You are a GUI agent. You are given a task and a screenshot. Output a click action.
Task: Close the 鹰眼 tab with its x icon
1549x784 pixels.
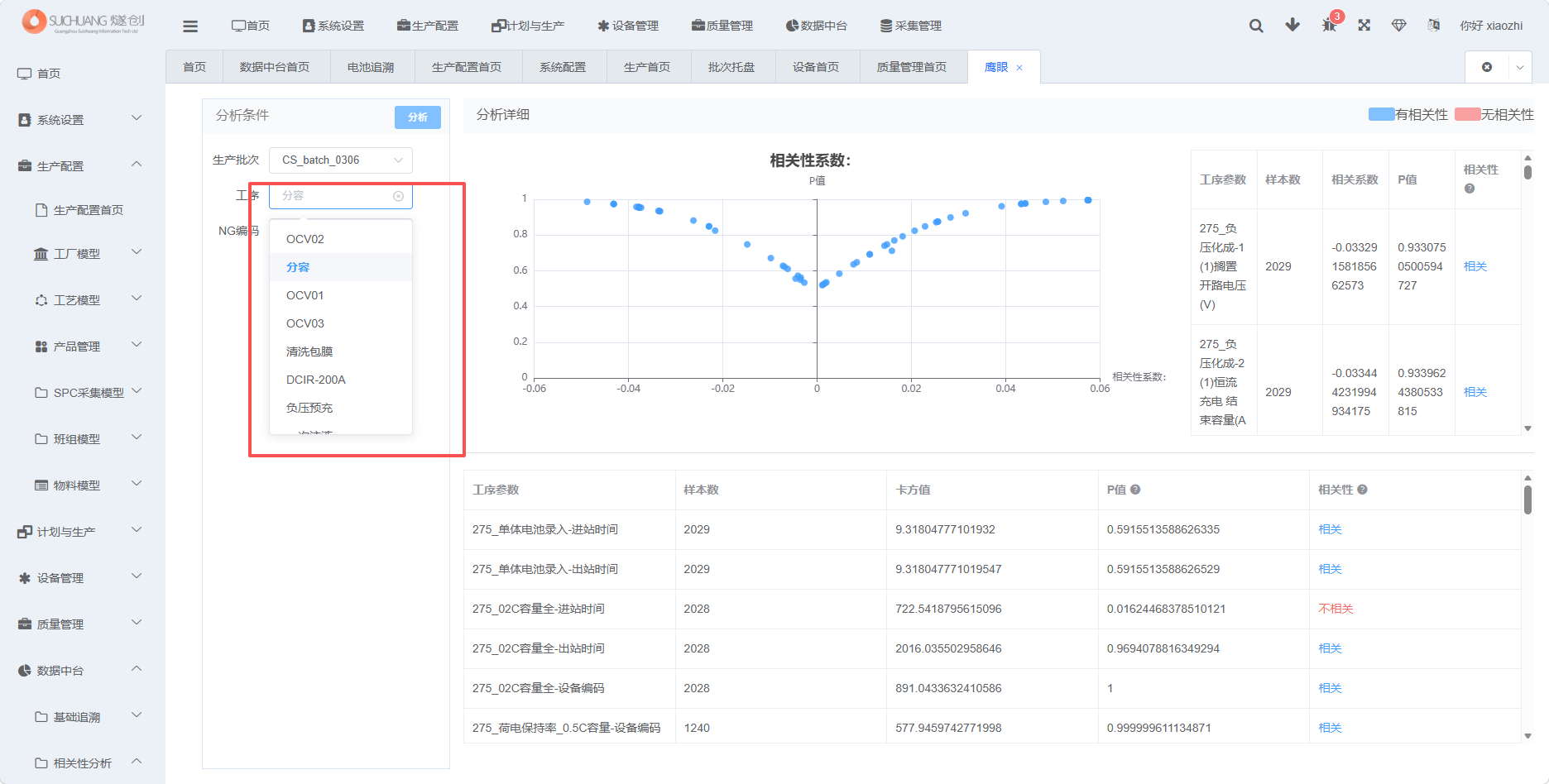(x=1019, y=68)
